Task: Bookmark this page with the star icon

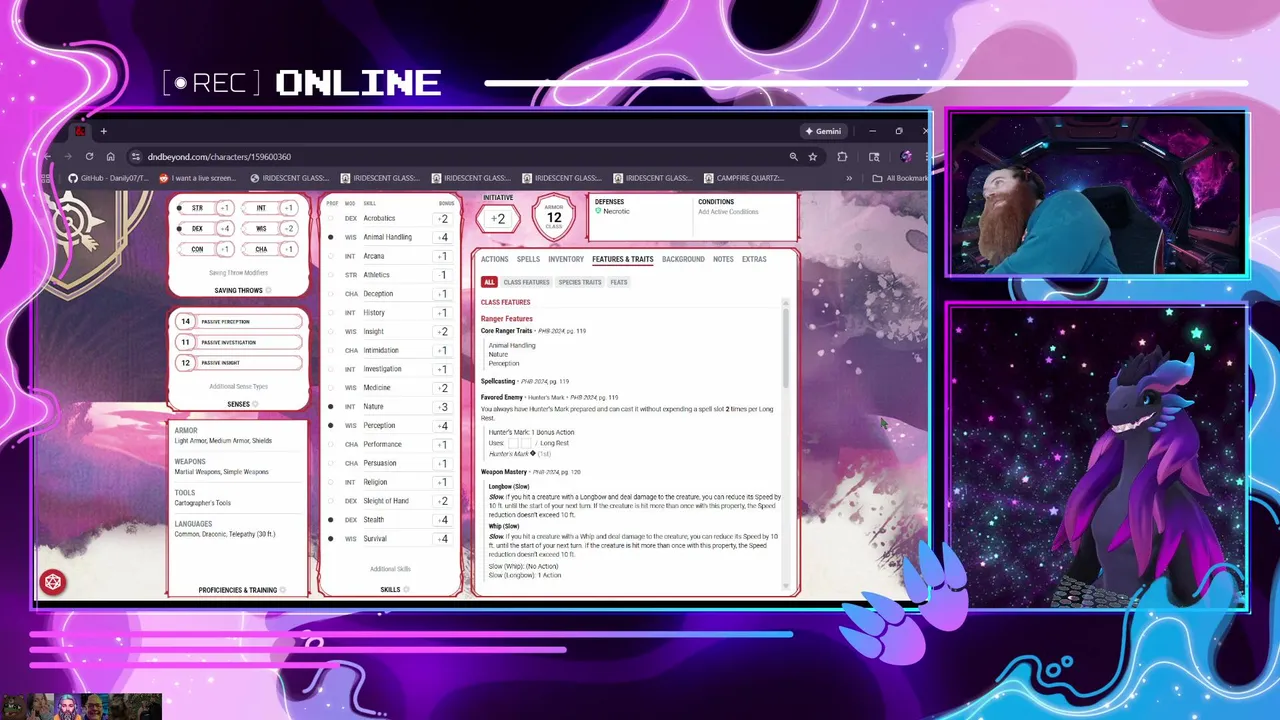Action: pos(813,157)
